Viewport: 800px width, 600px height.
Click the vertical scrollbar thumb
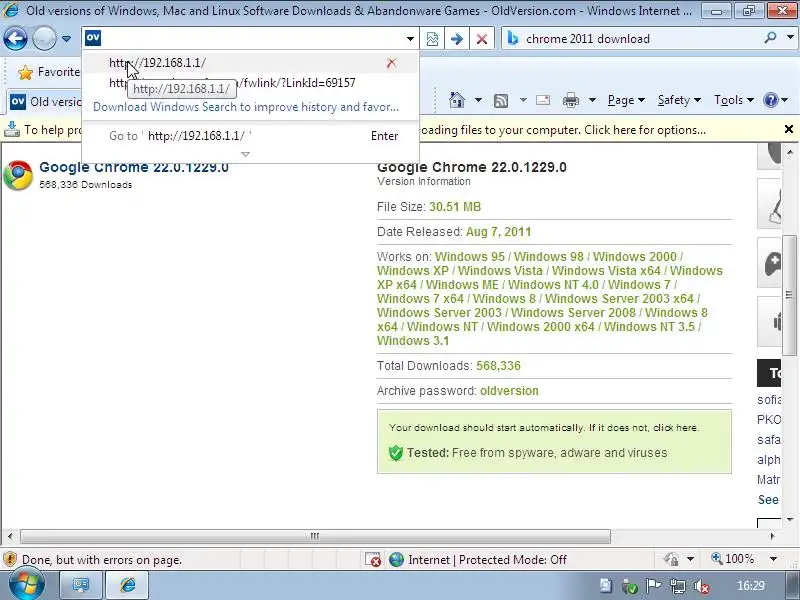pyautogui.click(x=789, y=295)
